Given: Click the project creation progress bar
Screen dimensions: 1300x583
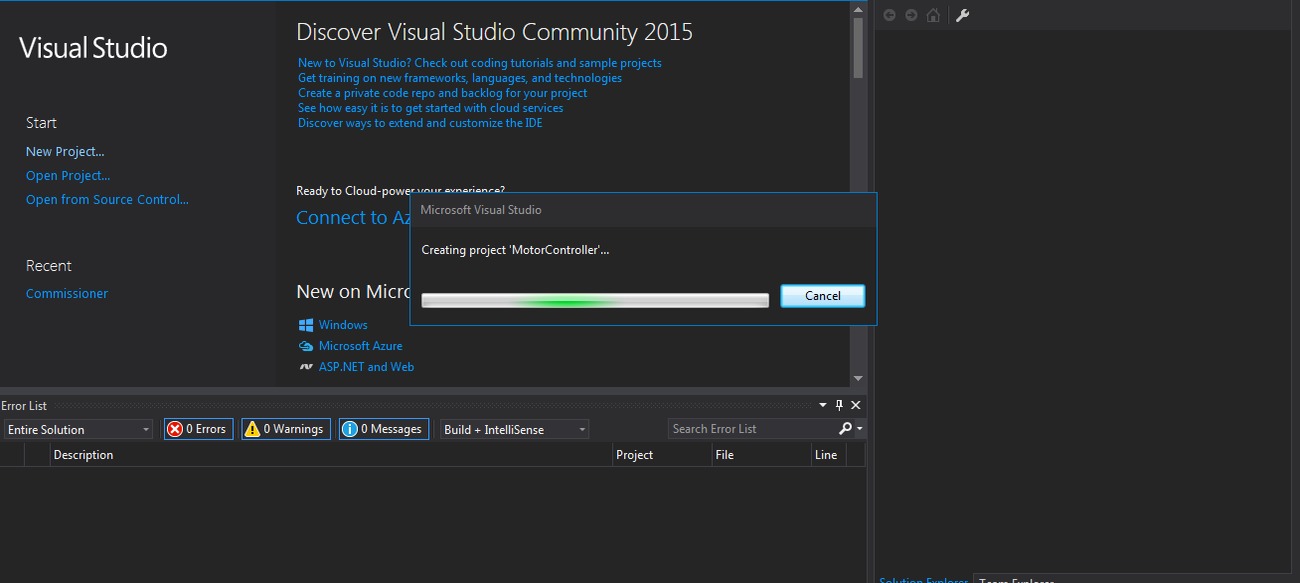Looking at the screenshot, I should [595, 300].
